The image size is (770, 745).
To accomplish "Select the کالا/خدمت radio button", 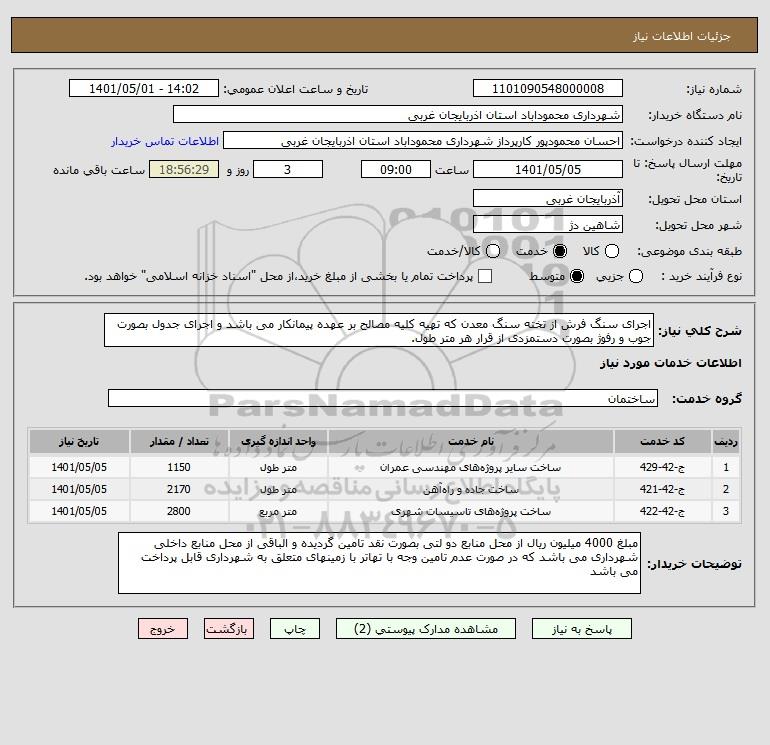I will tap(493, 251).
